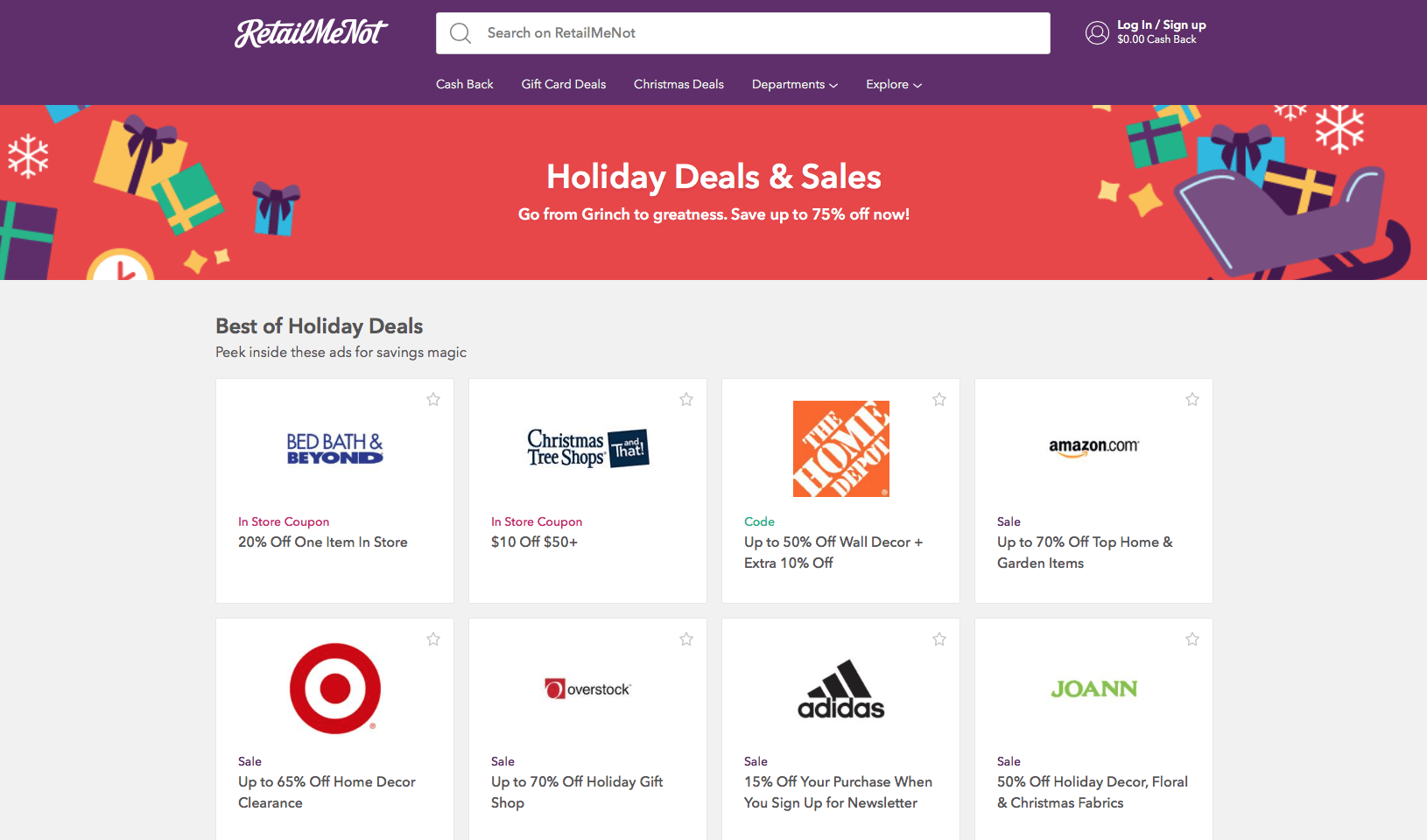Expand the Departments dropdown
Image resolution: width=1427 pixels, height=840 pixels.
[x=794, y=85]
